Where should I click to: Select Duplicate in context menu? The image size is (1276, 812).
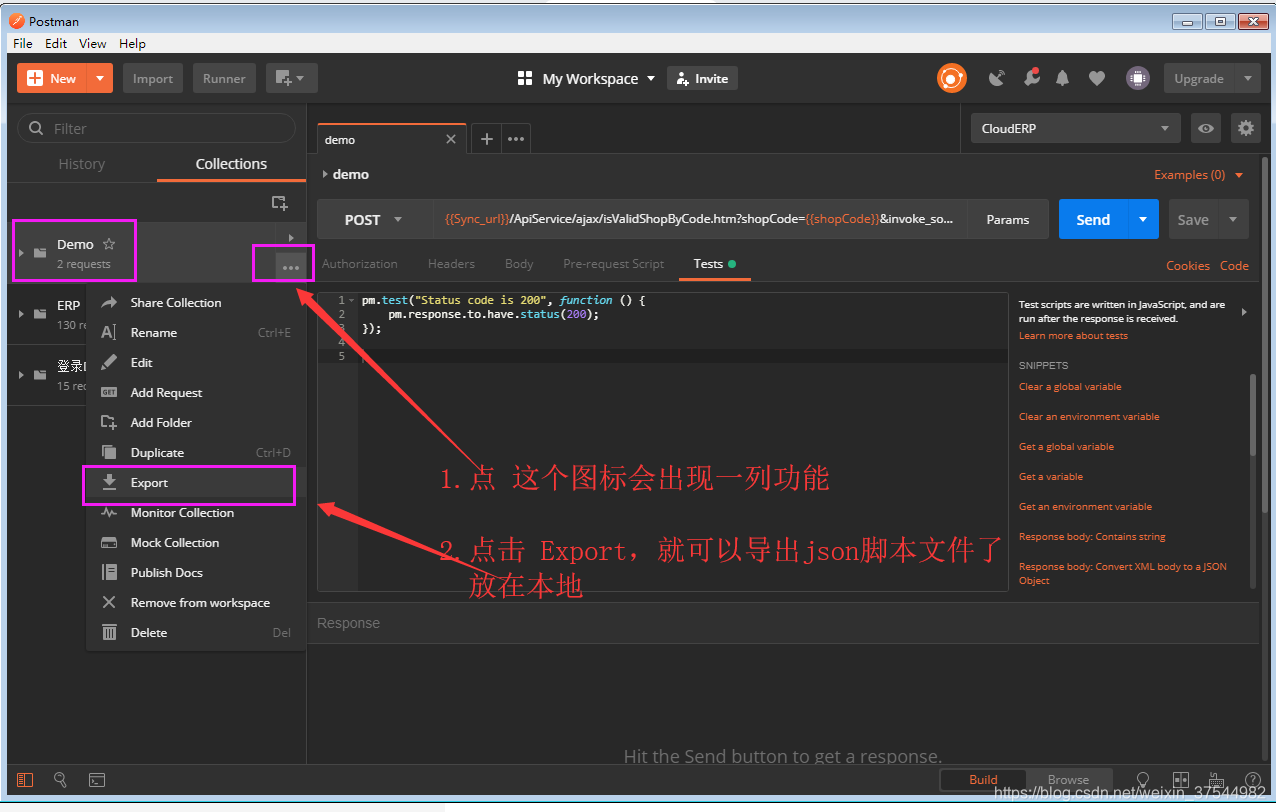[x=196, y=453]
